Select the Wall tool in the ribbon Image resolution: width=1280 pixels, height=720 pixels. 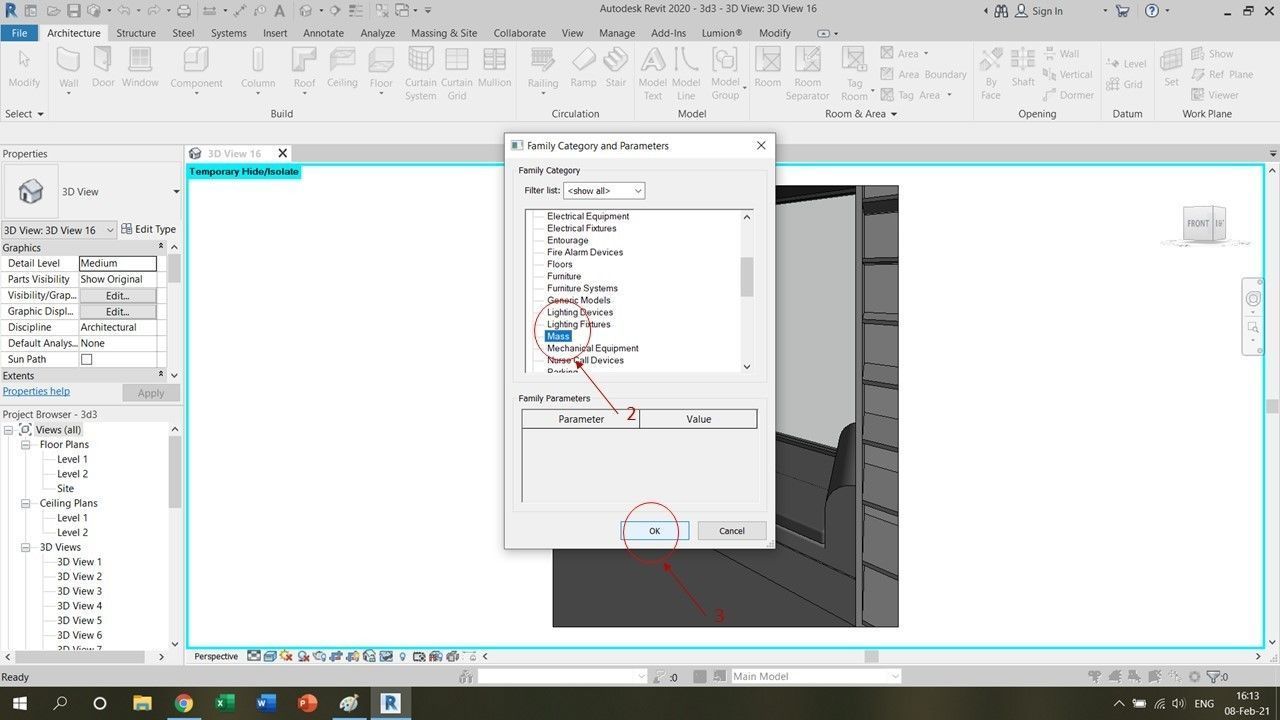pos(68,68)
